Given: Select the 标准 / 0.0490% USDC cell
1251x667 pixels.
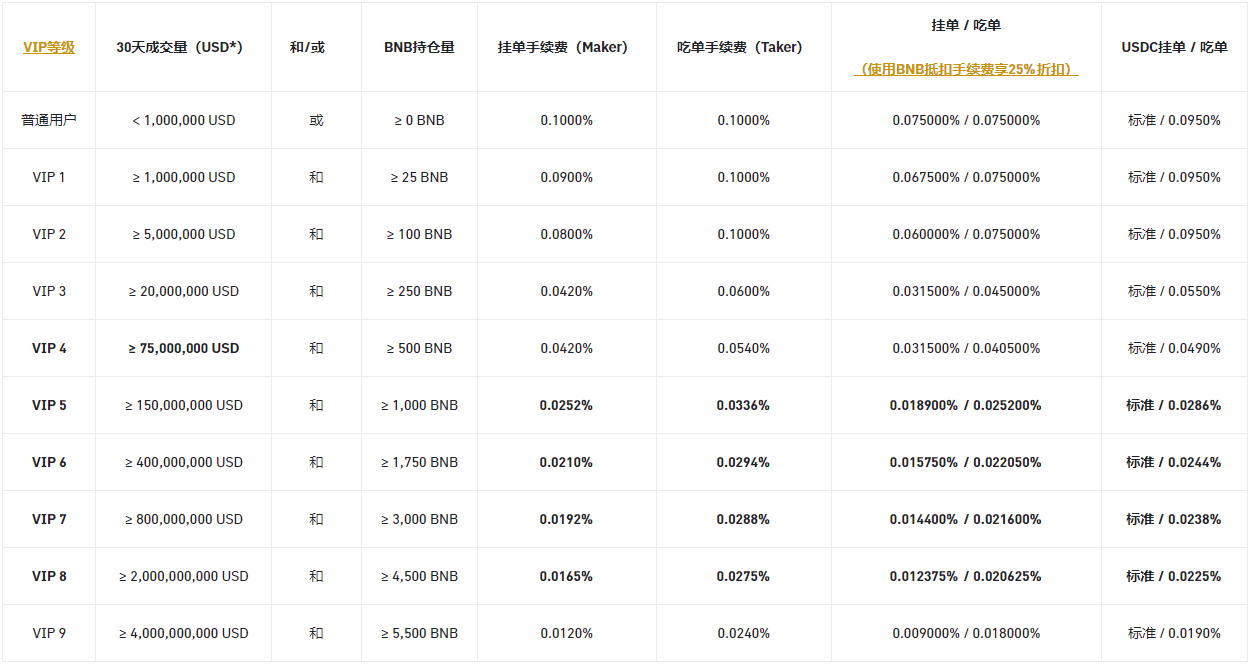Looking at the screenshot, I should 1174,348.
